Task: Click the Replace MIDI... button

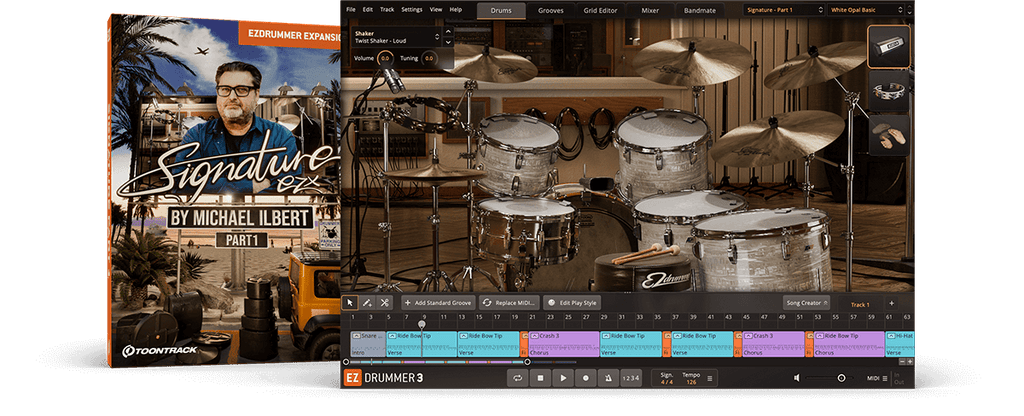Action: (x=510, y=303)
